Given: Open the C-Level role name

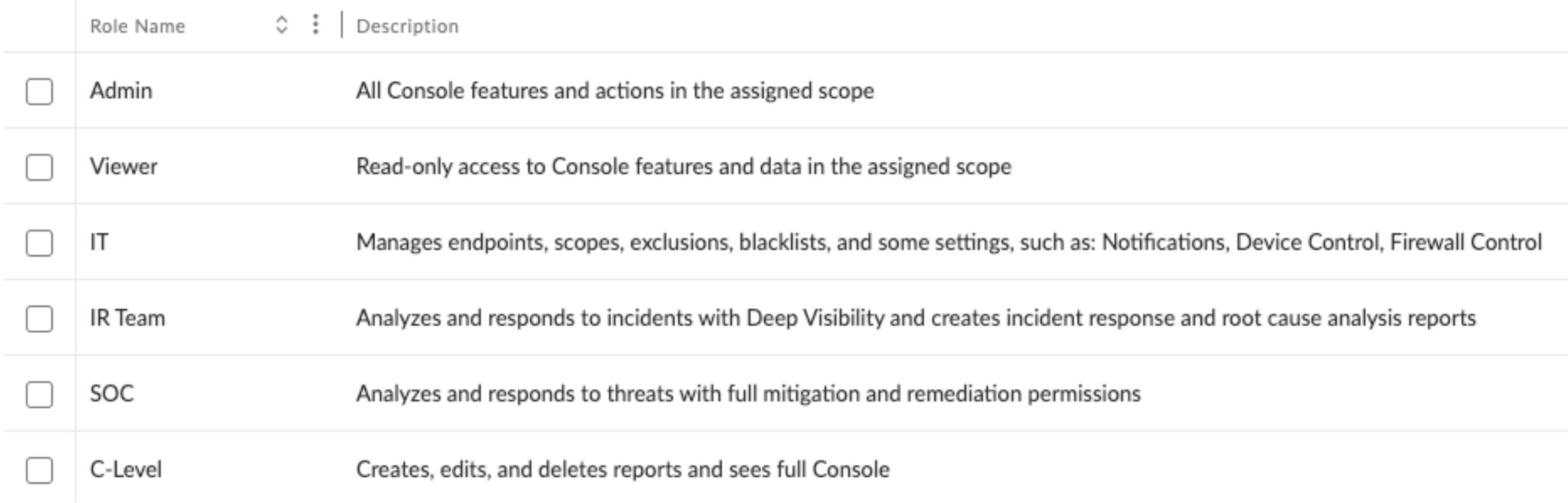Looking at the screenshot, I should (x=126, y=469).
